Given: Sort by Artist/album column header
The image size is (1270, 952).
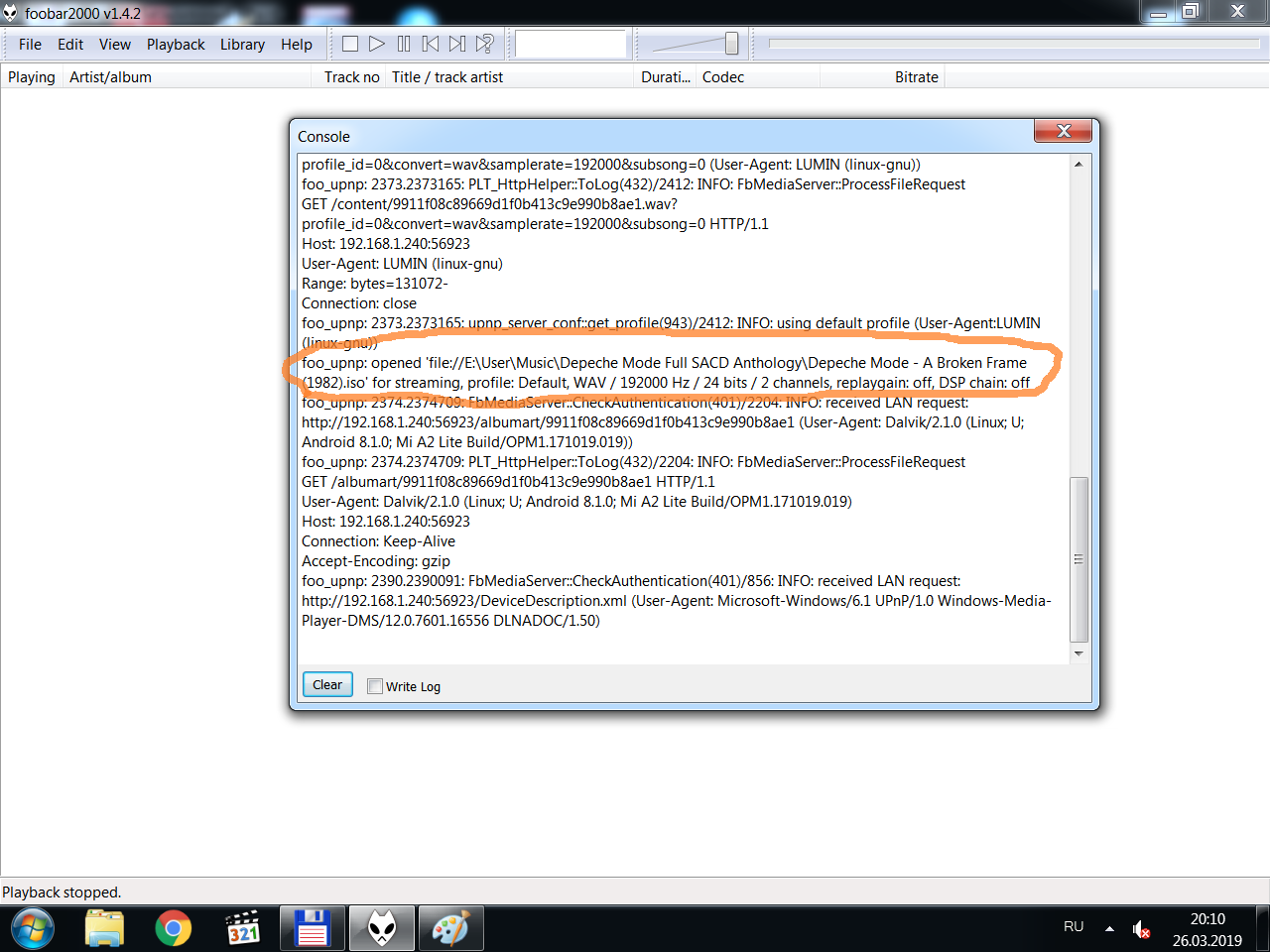Looking at the screenshot, I should click(187, 77).
